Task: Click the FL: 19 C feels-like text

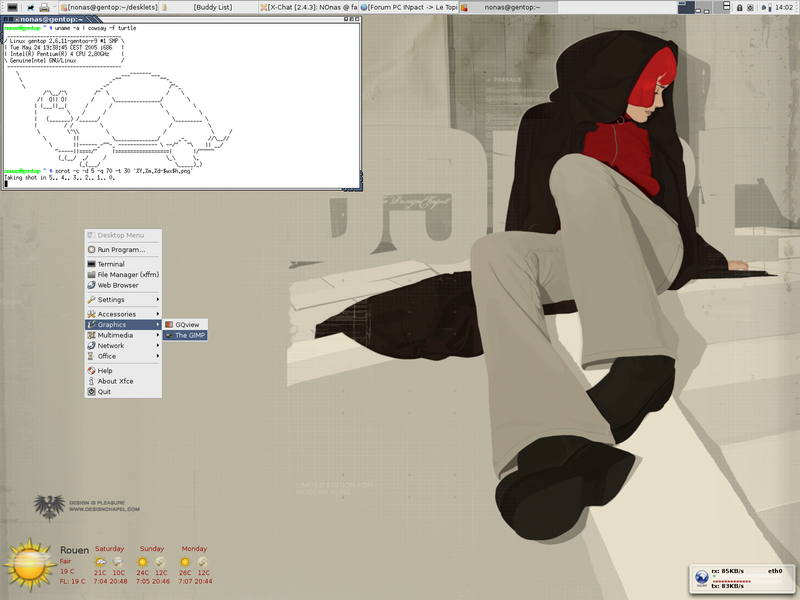Action: tap(74, 582)
